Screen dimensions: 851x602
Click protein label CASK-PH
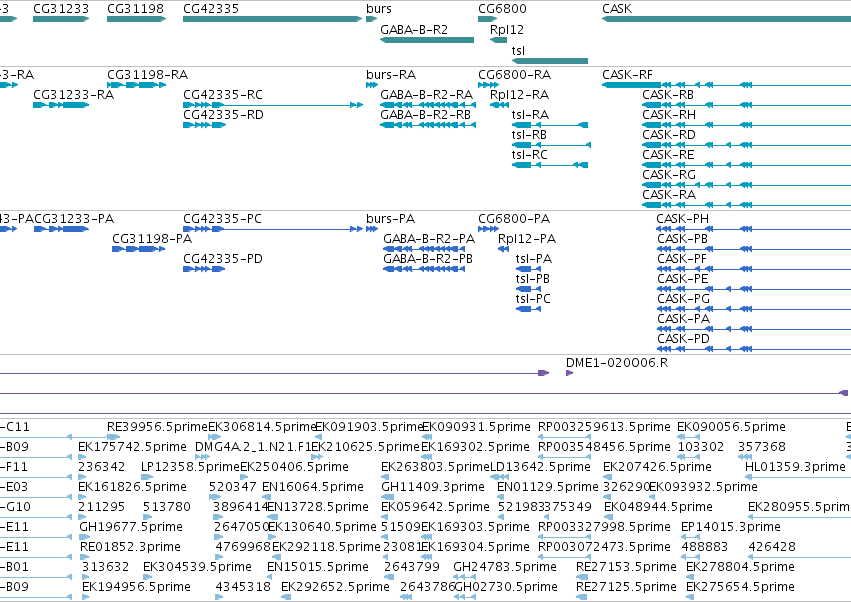point(683,219)
